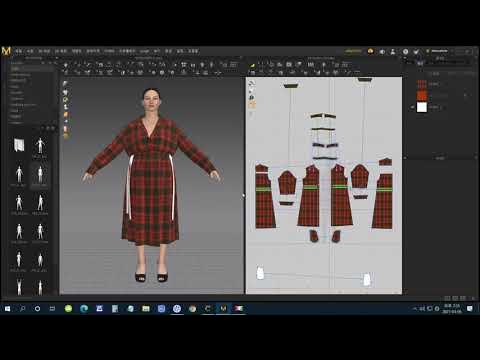Select the plaid fabric swatch in the fabric list
Screen dimensions: 480x360
(x=422, y=84)
